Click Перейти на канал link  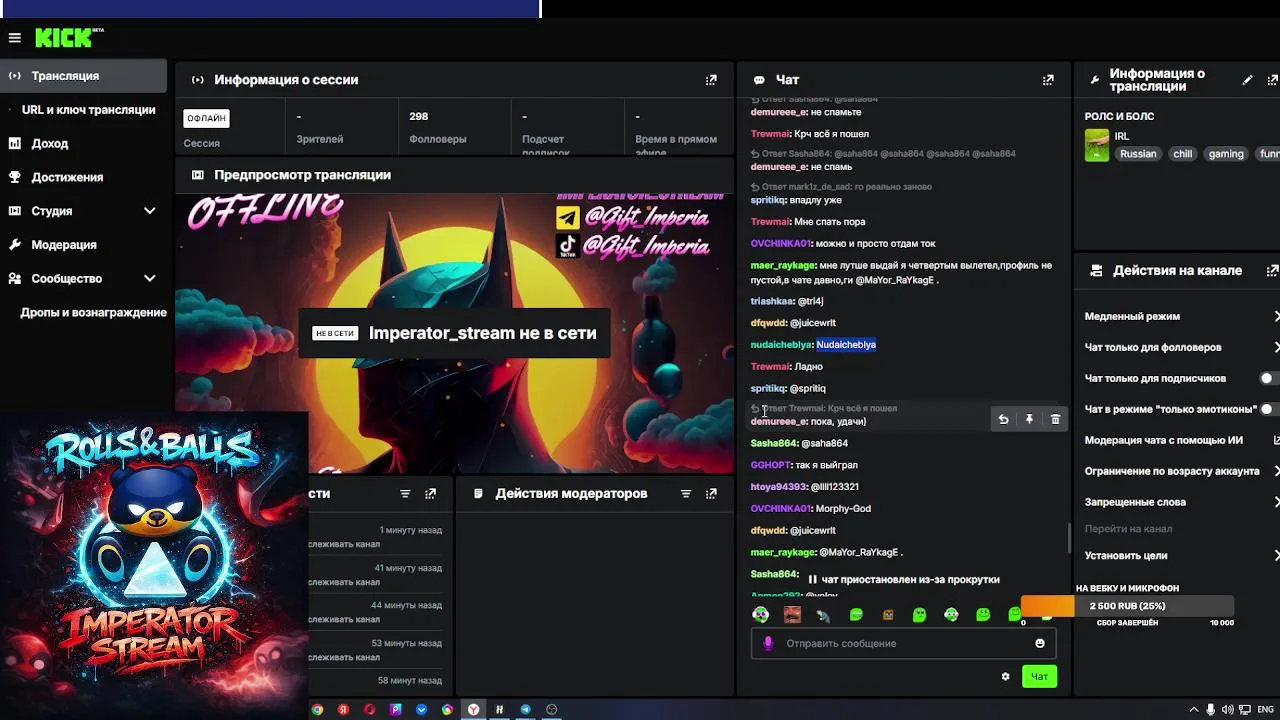point(1128,529)
